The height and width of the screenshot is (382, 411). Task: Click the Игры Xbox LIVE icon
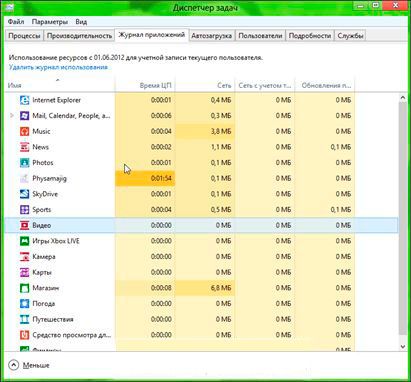pos(24,241)
